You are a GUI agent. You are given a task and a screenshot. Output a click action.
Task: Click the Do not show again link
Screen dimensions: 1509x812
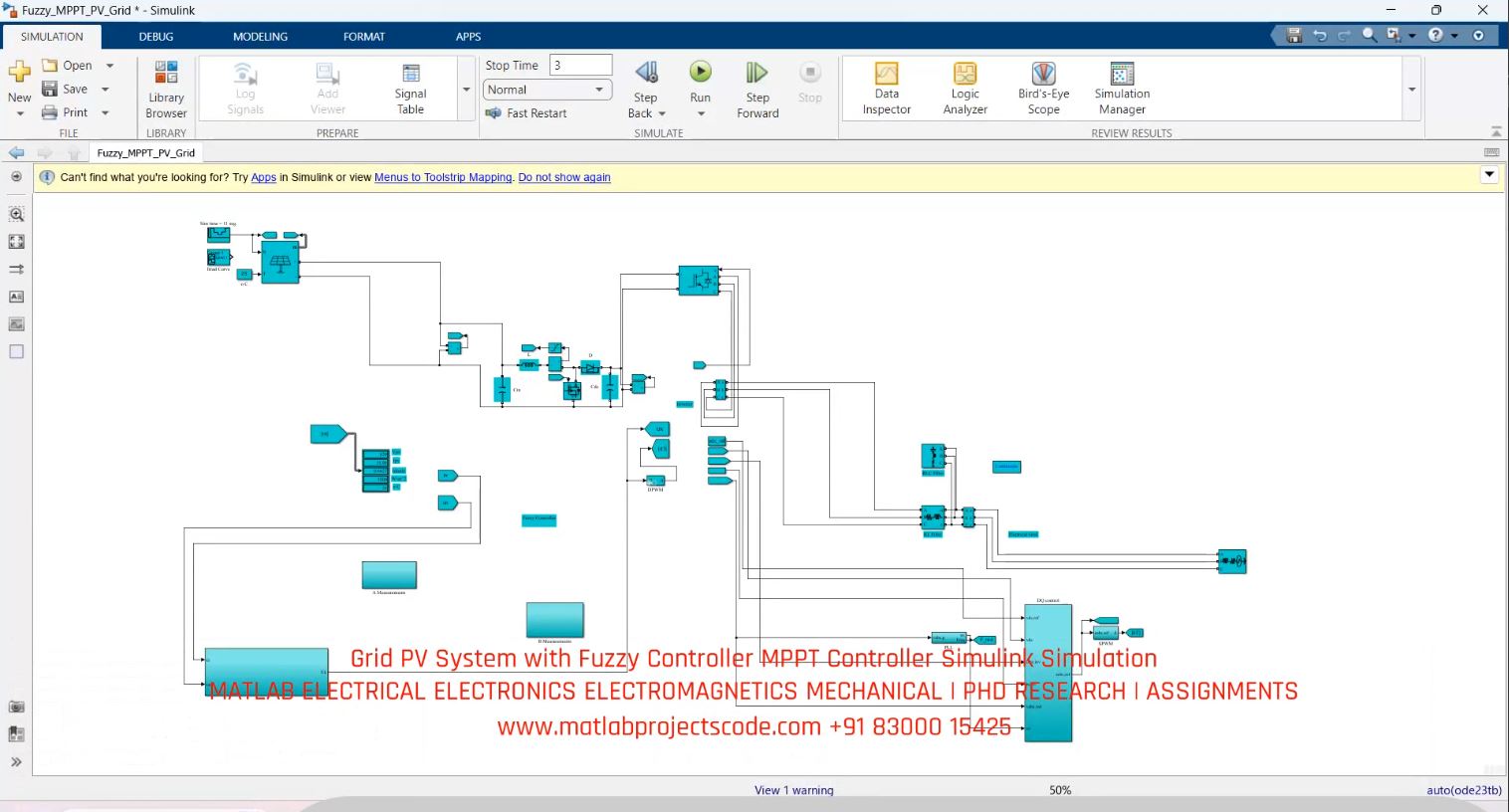tap(564, 177)
